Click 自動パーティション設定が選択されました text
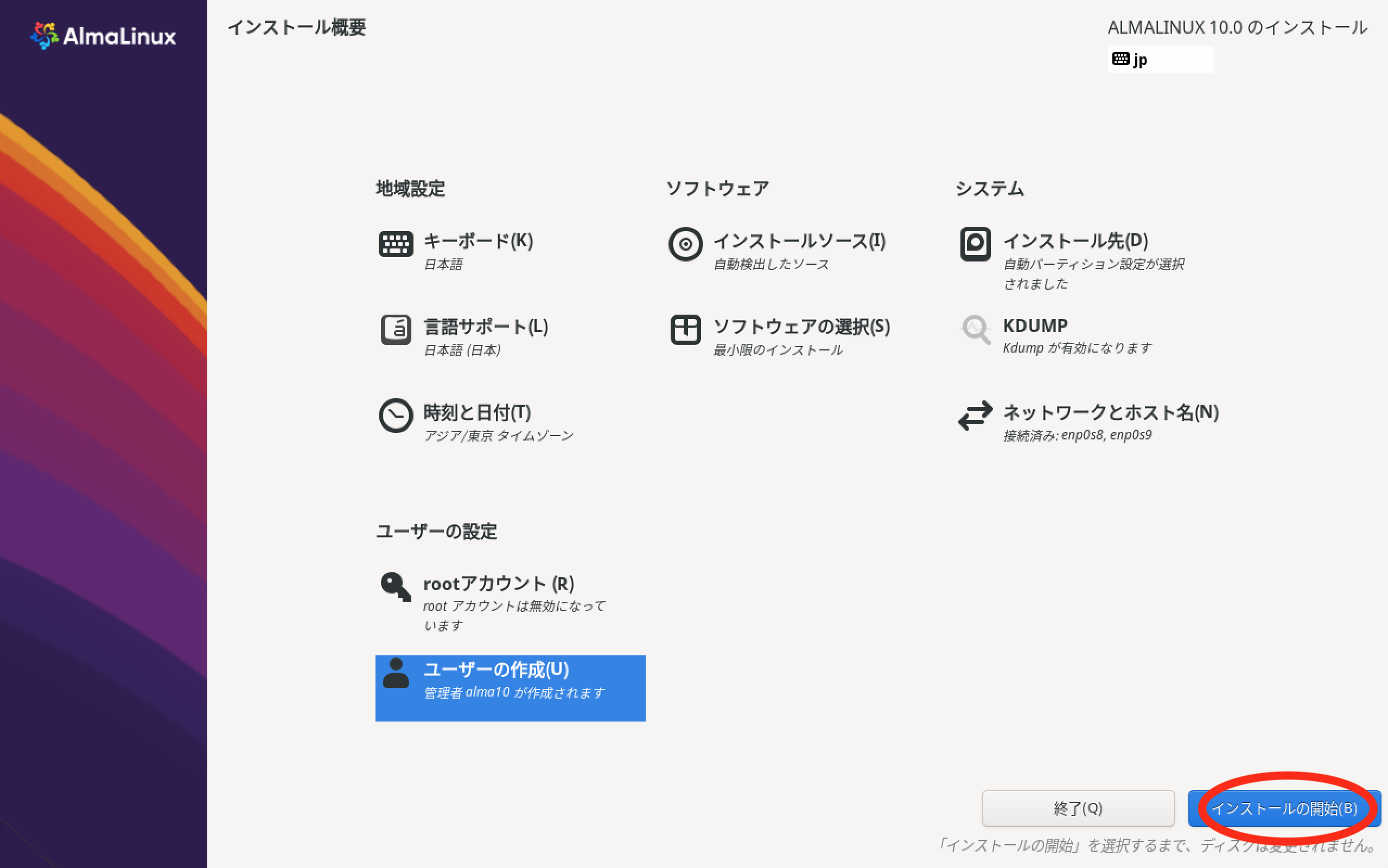 tap(1093, 274)
